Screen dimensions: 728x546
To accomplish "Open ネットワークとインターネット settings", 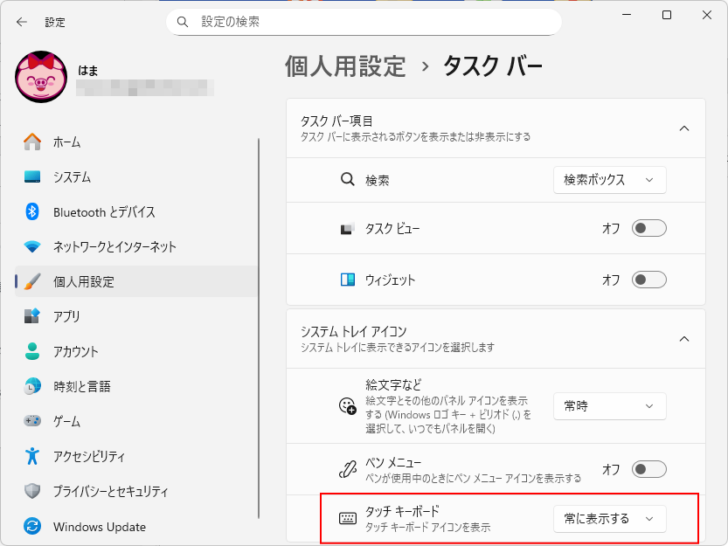I will coord(136,247).
